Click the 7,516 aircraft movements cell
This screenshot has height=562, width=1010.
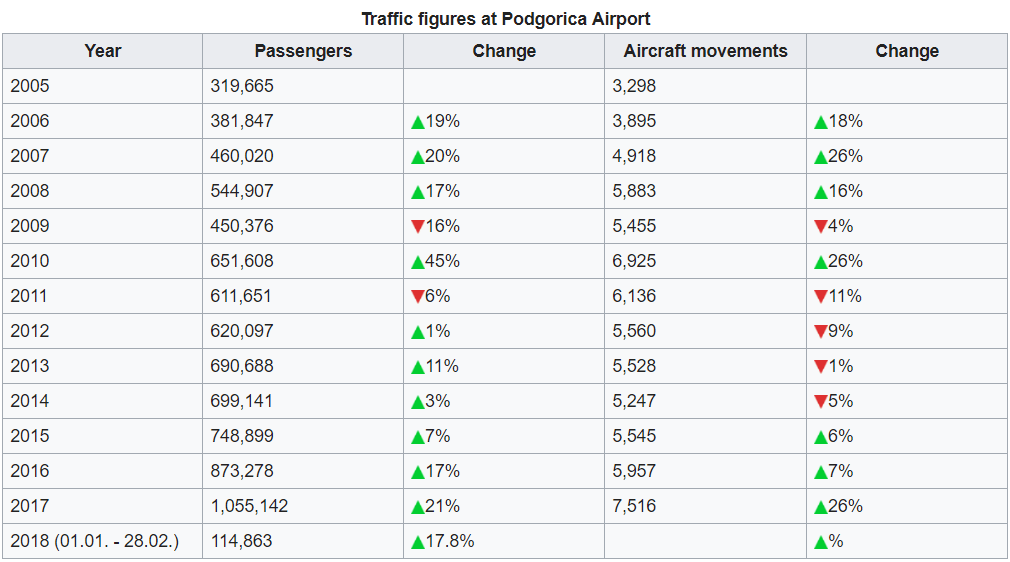point(634,506)
